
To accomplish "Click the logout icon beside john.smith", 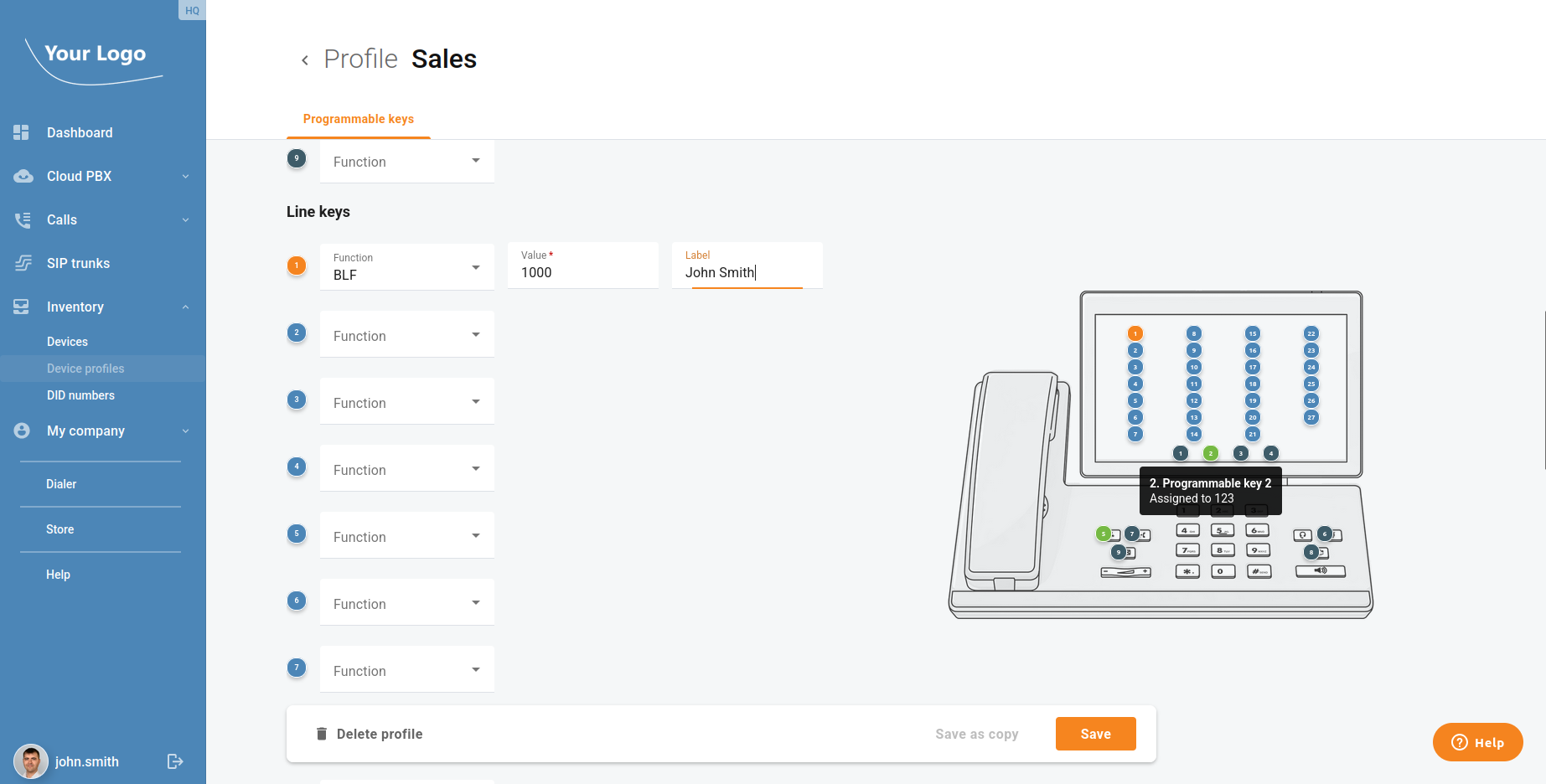I will tap(175, 761).
